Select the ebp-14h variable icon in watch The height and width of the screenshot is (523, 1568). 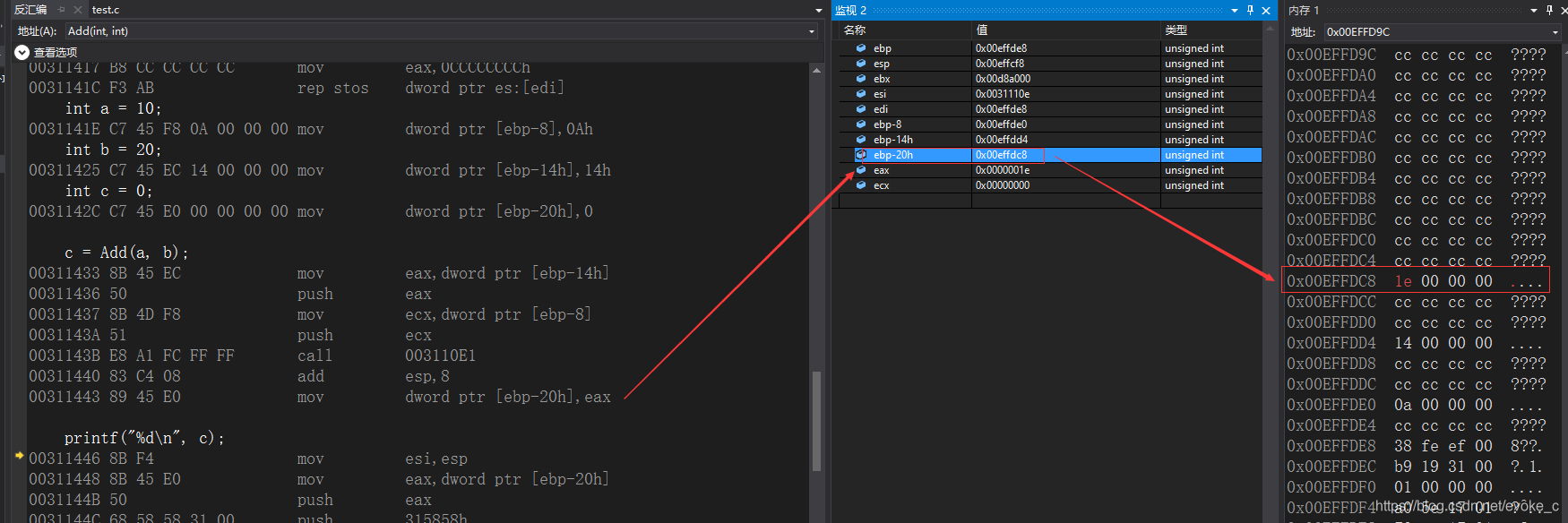[x=861, y=140]
